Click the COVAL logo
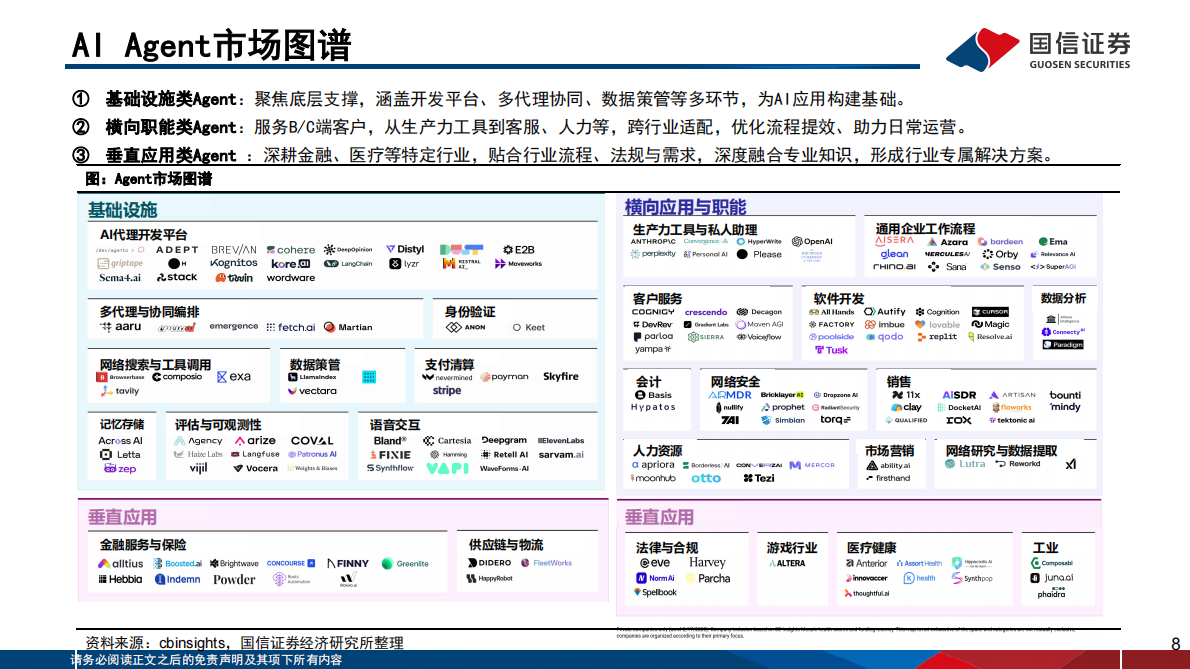 point(312,441)
